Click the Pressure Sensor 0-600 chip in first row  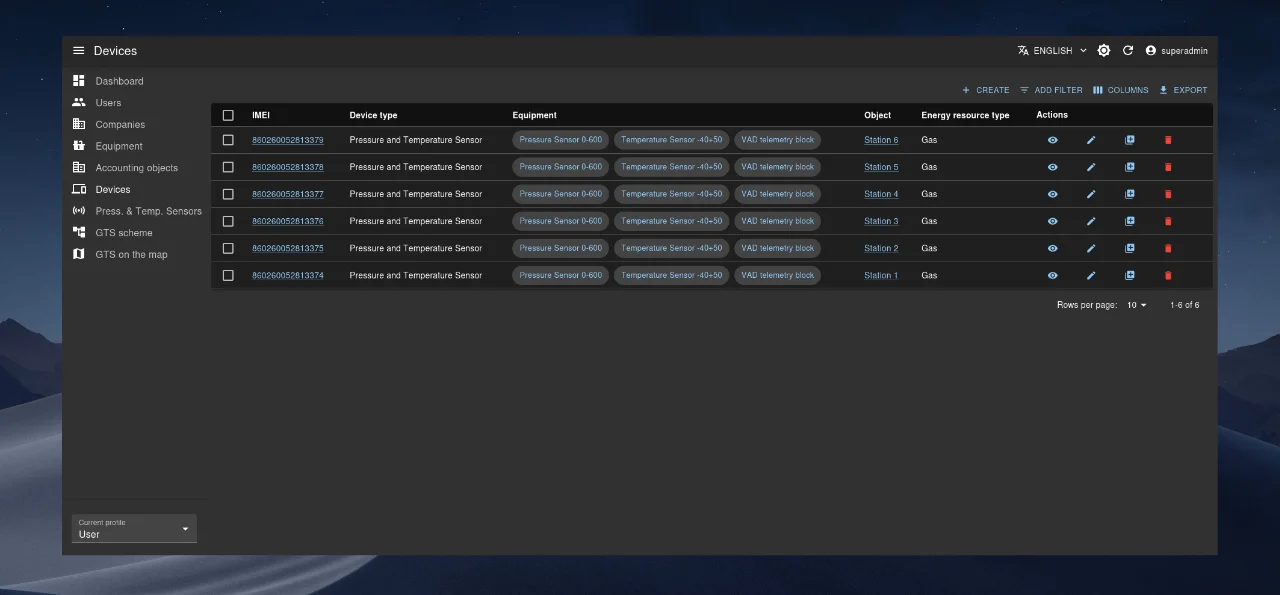(560, 140)
